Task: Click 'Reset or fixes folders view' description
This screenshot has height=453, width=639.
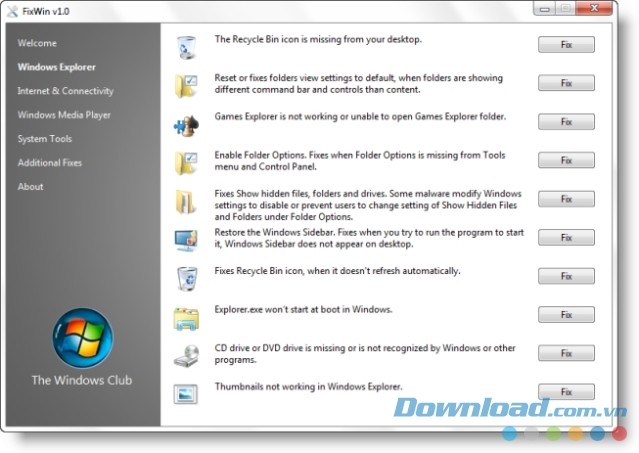Action: point(359,84)
